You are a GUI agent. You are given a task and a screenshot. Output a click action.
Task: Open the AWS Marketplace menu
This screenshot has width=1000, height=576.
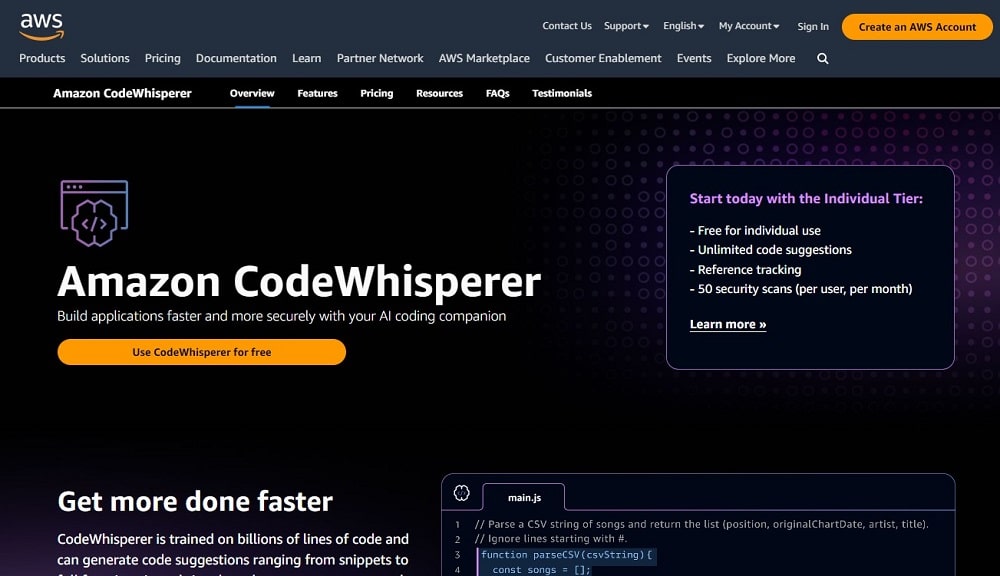[484, 58]
